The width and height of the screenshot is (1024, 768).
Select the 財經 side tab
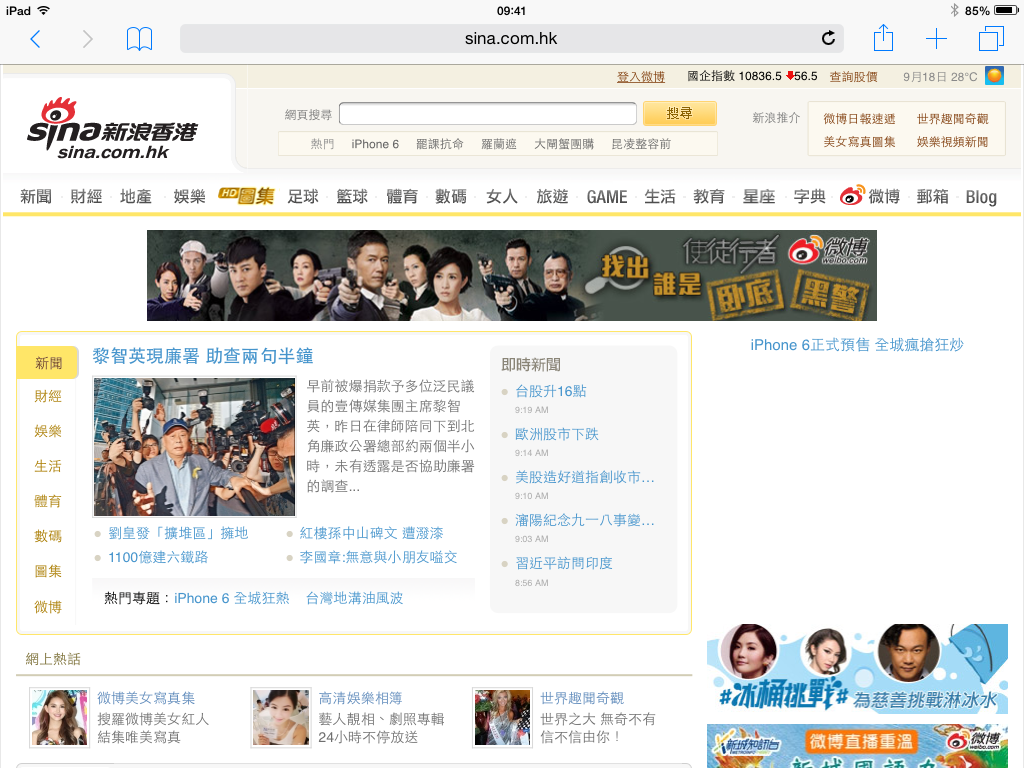[x=48, y=396]
